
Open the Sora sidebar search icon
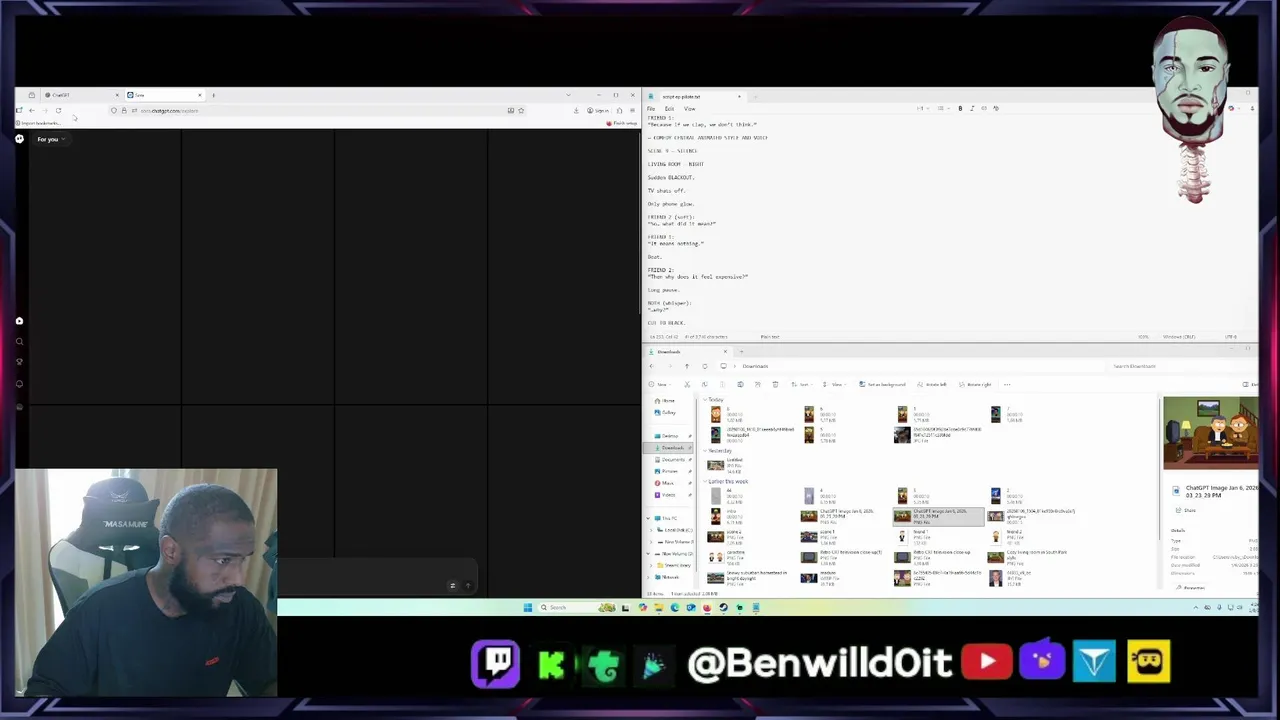pos(19,342)
